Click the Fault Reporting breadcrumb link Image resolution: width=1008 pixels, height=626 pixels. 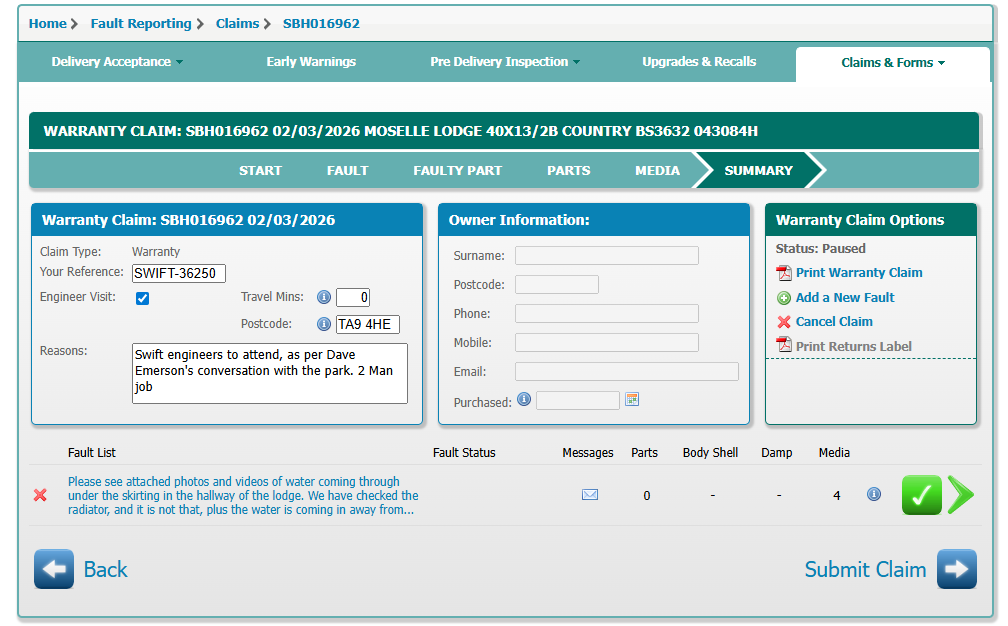(x=141, y=24)
